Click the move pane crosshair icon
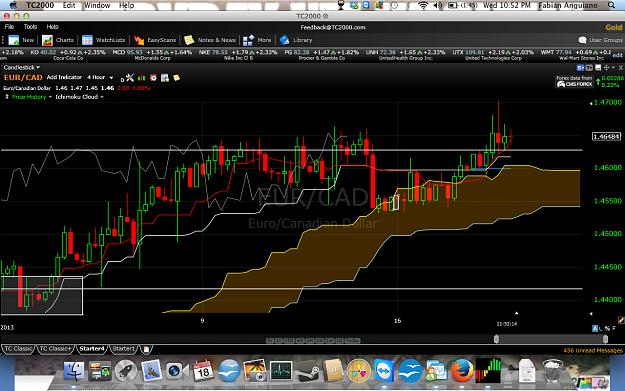Screen dimensions: 625x391 (x=606, y=68)
